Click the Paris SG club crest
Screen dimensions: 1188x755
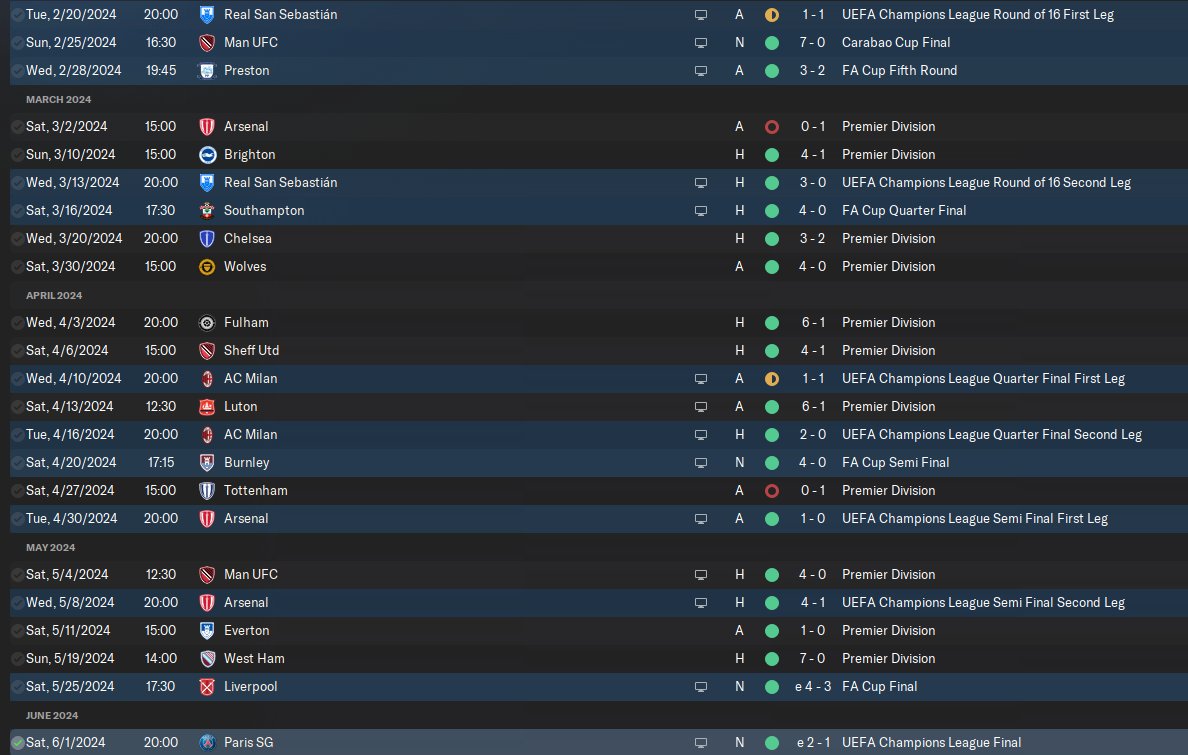207,743
